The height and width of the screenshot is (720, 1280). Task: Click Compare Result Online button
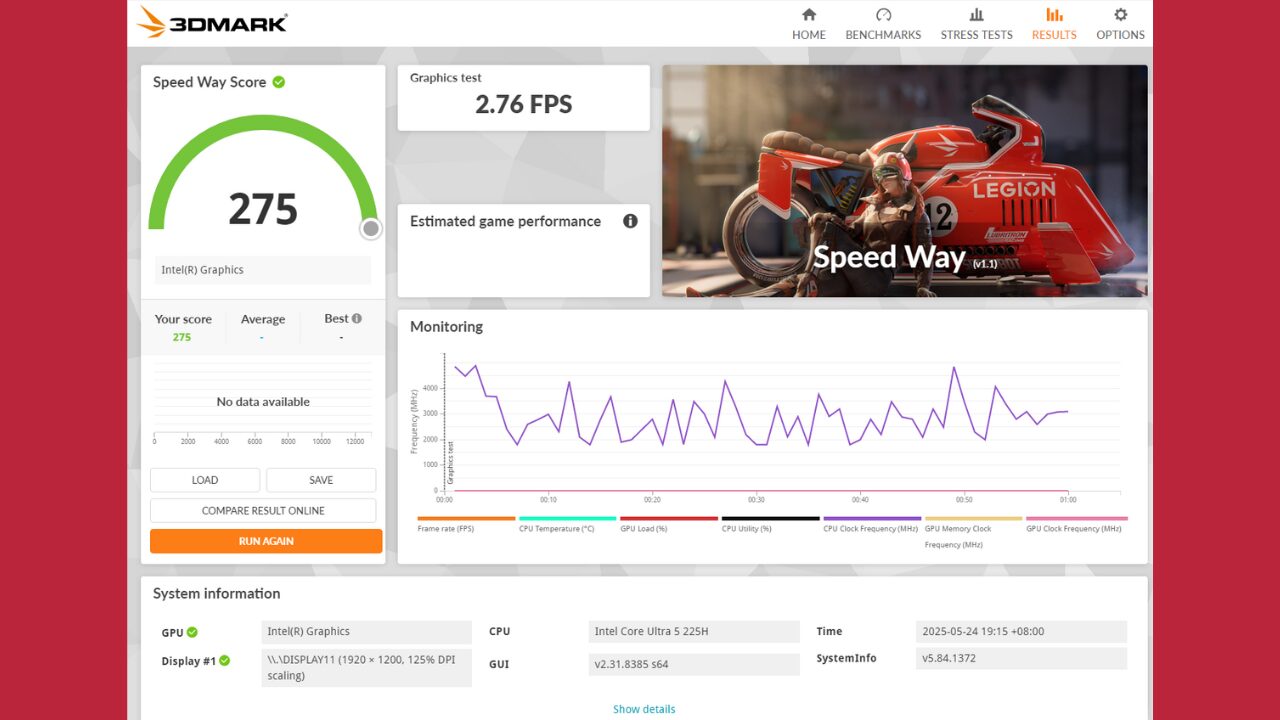point(263,511)
